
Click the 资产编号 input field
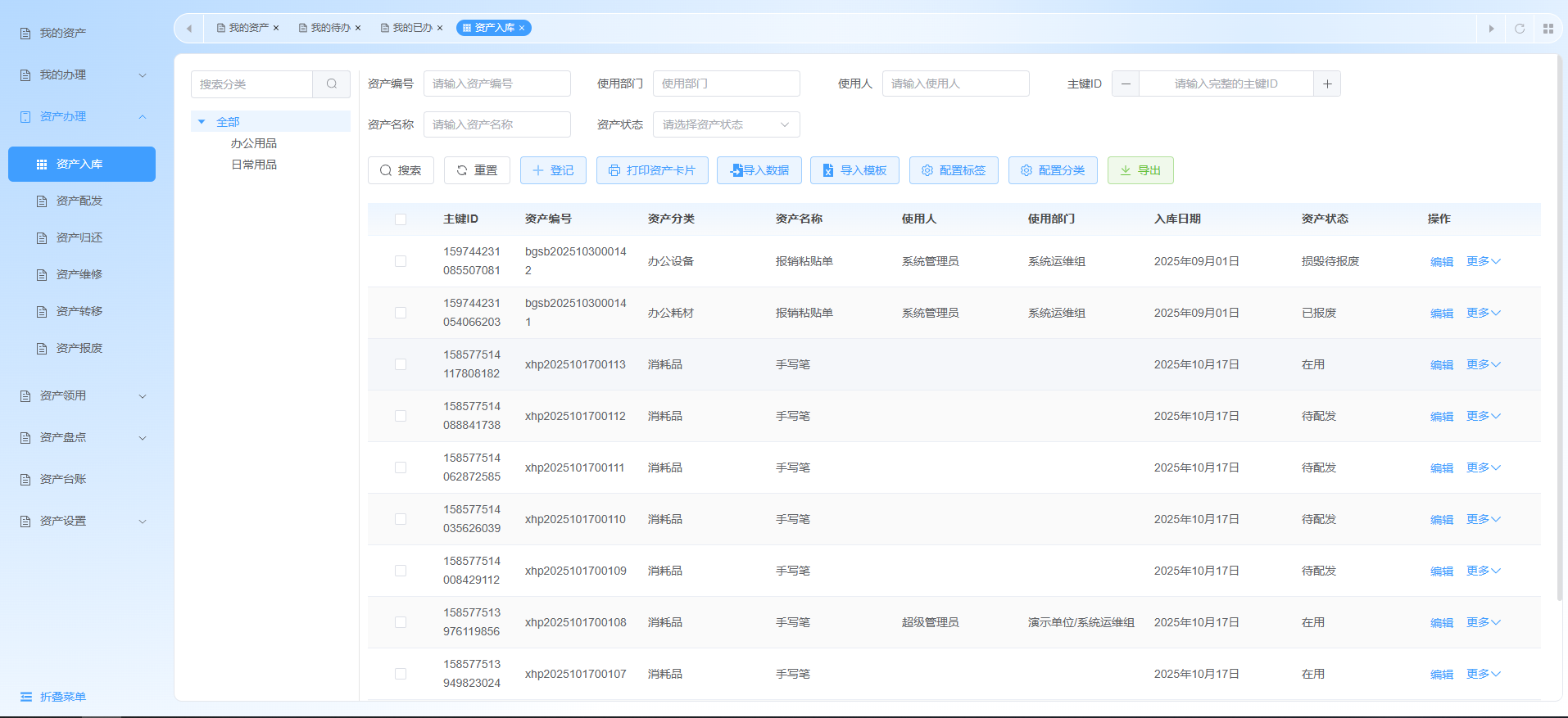pos(497,84)
